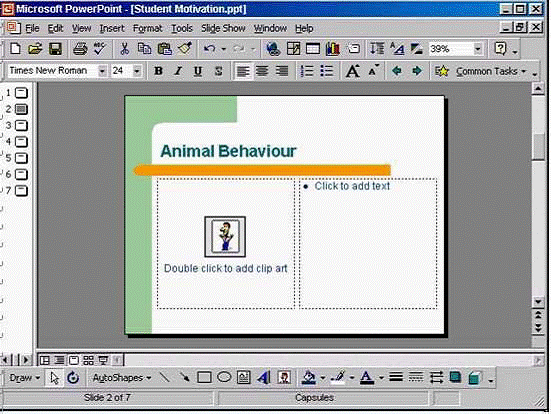
Task: Toggle Bold formatting
Action: tap(158, 71)
